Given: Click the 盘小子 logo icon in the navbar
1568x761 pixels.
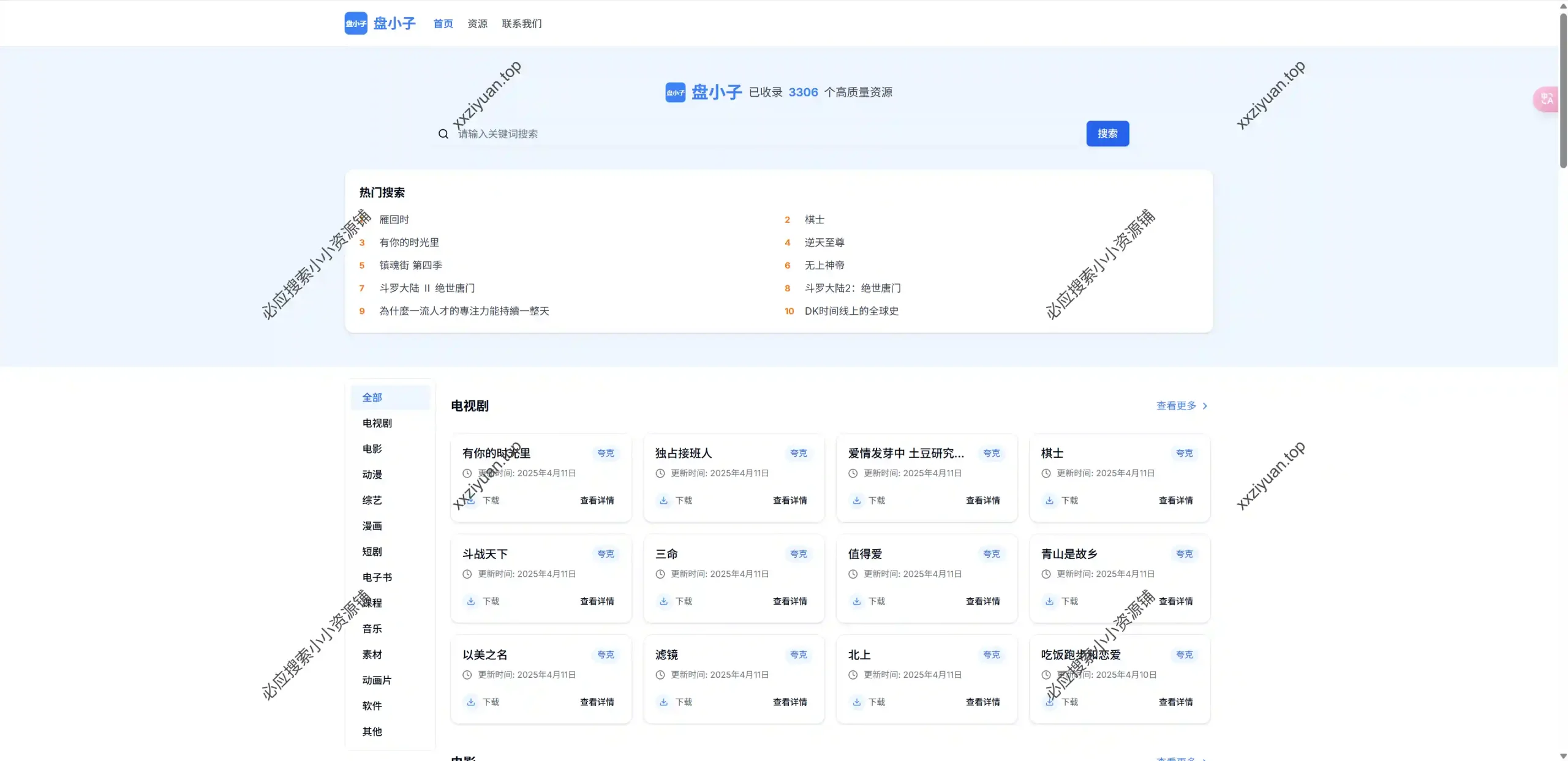Looking at the screenshot, I should 356,23.
